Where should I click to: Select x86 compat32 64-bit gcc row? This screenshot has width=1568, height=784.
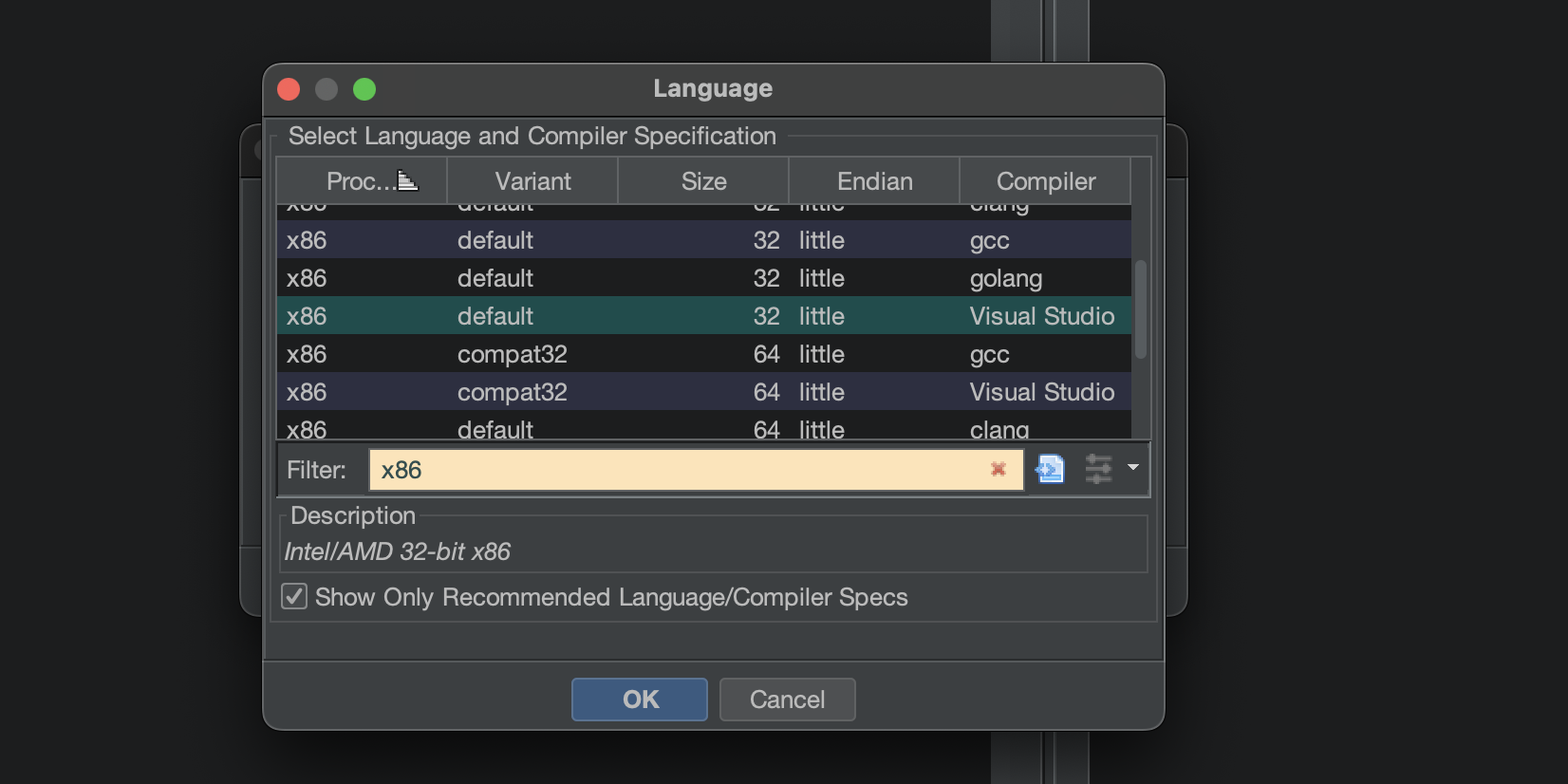[x=703, y=354]
